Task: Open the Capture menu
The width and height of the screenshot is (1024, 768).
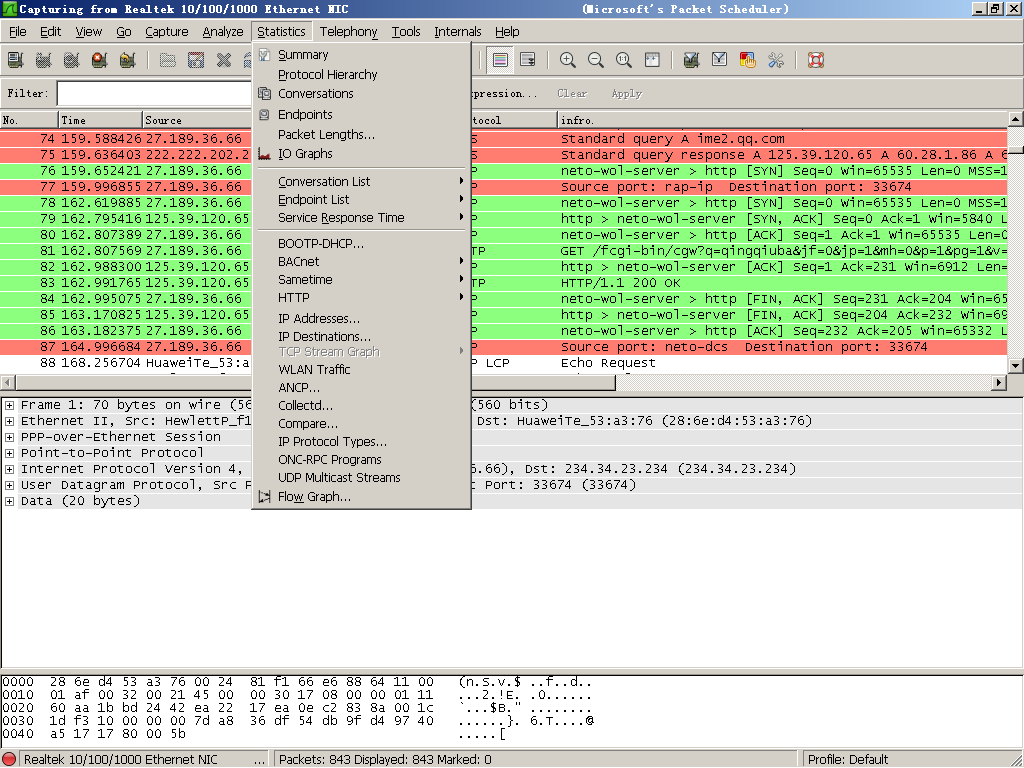Action: click(x=167, y=31)
